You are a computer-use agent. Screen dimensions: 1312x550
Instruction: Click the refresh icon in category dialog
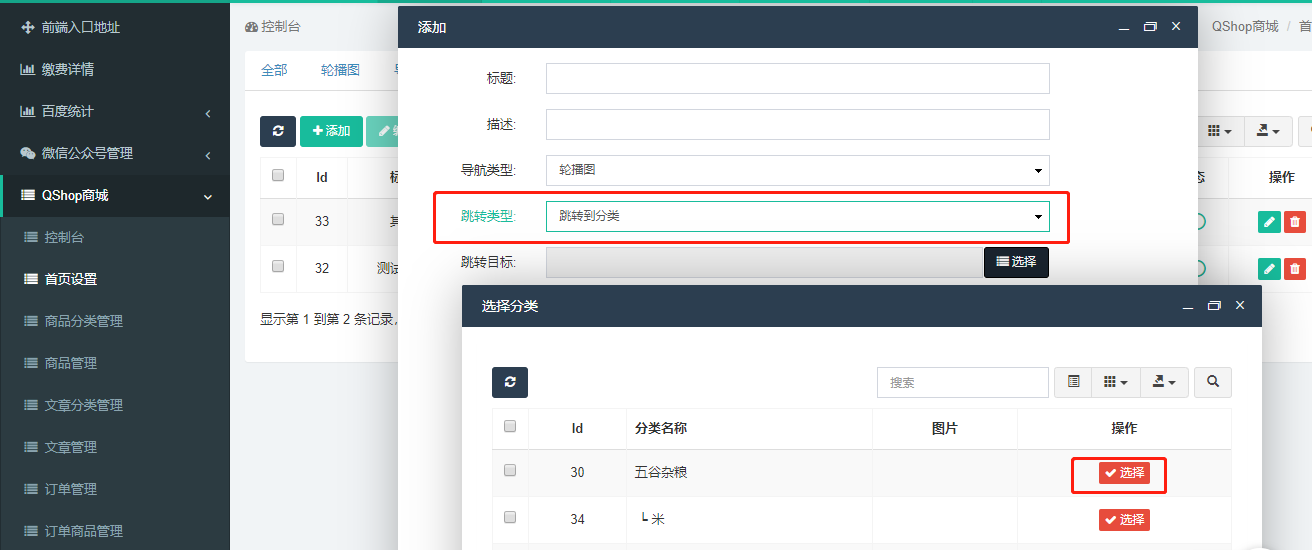click(510, 382)
